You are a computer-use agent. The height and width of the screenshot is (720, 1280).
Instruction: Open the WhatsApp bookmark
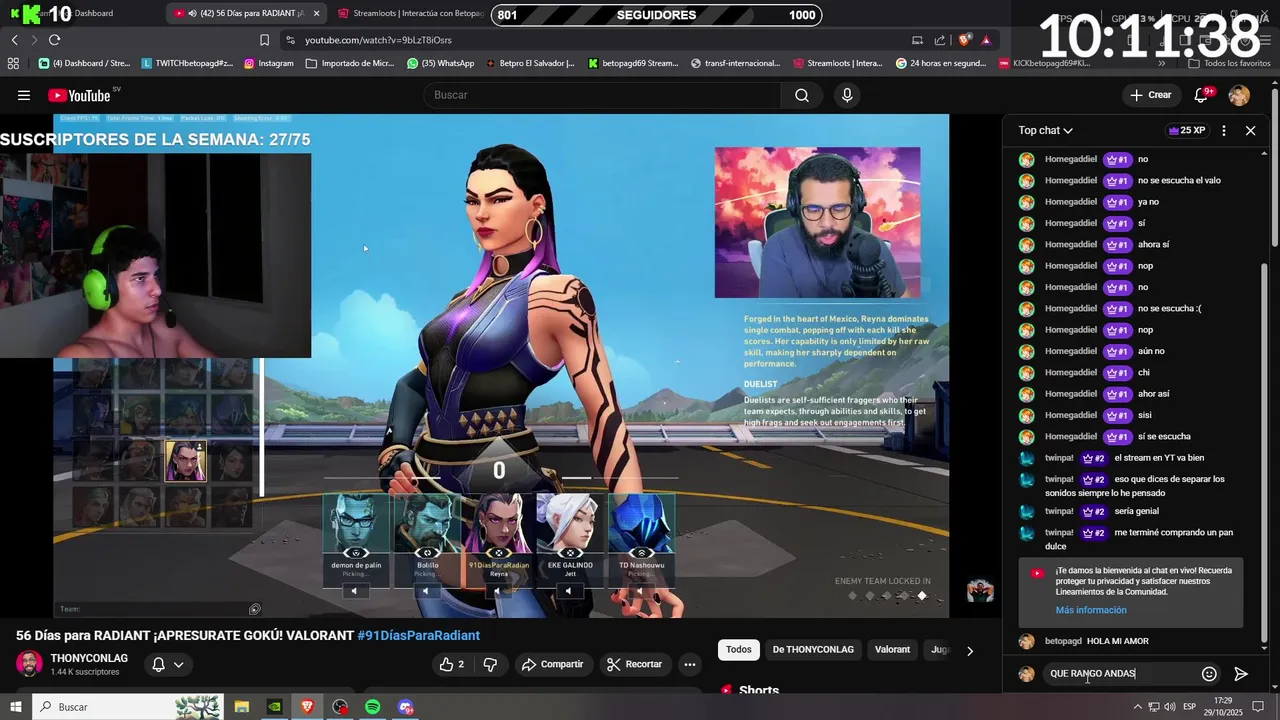pos(440,63)
